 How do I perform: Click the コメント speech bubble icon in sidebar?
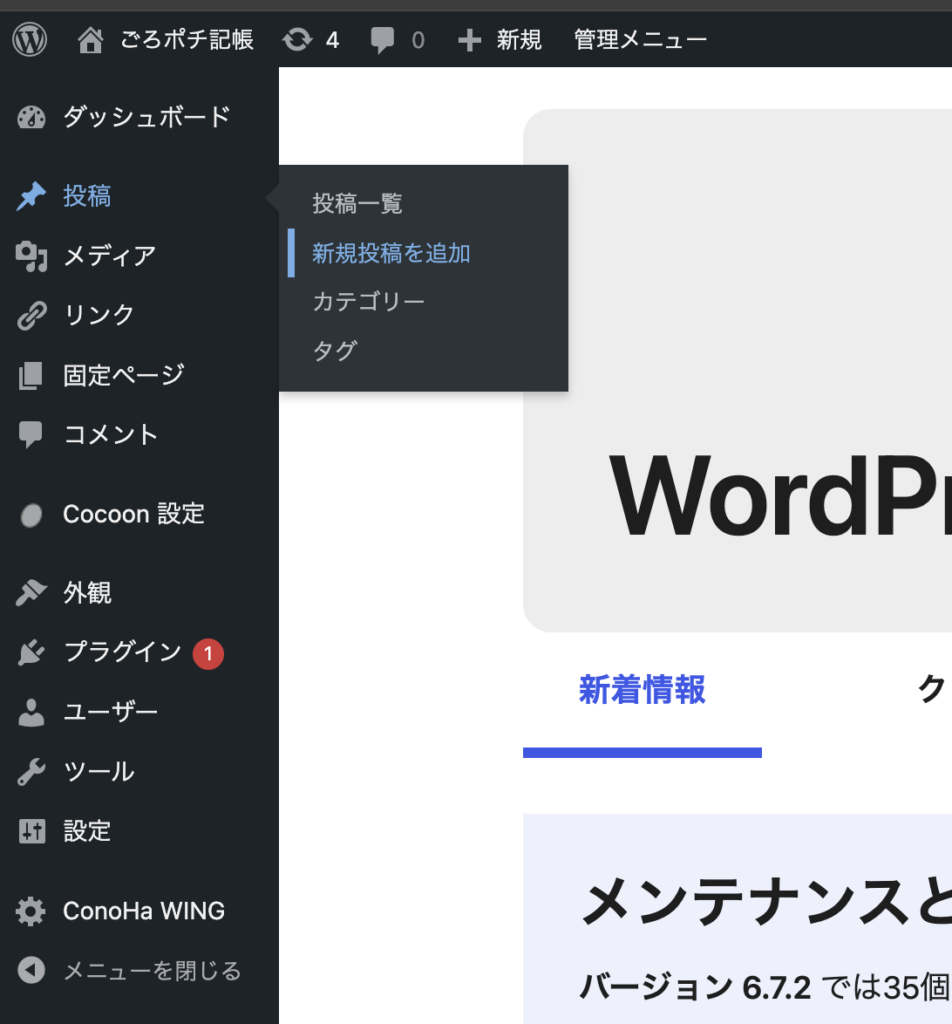click(x=31, y=435)
